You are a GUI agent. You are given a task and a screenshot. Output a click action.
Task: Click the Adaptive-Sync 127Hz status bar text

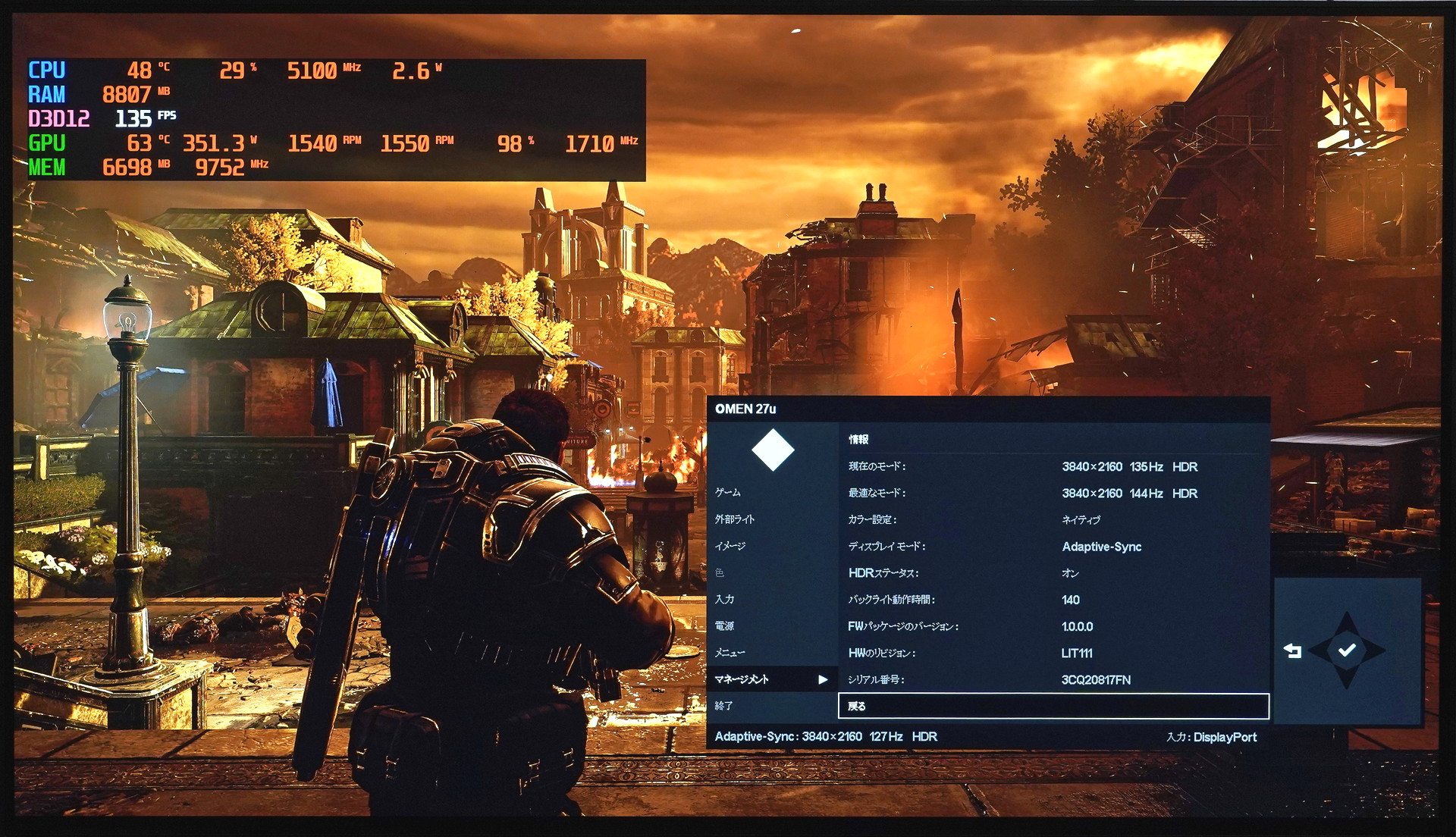826,736
